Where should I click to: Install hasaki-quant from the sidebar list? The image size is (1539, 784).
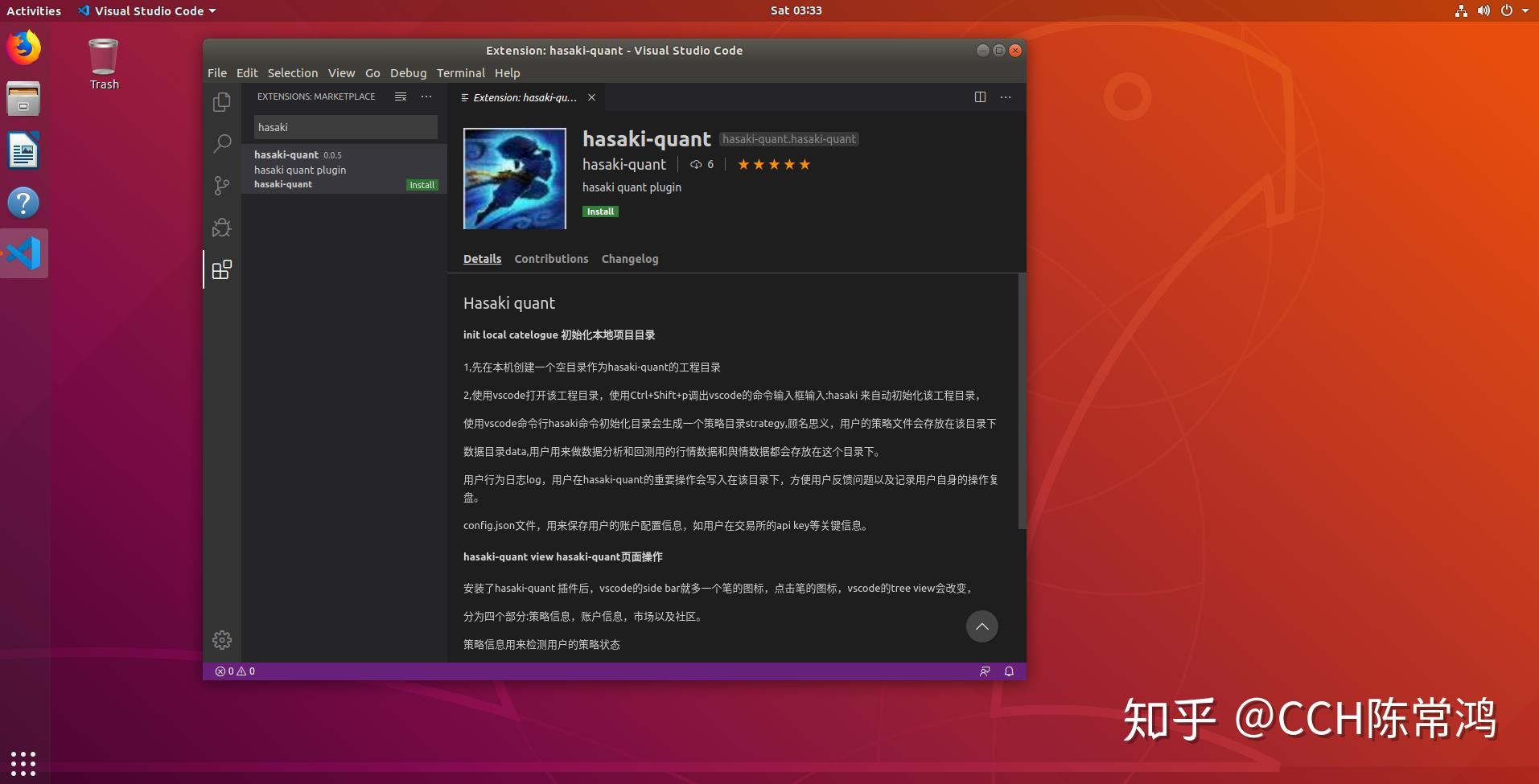pyautogui.click(x=422, y=185)
